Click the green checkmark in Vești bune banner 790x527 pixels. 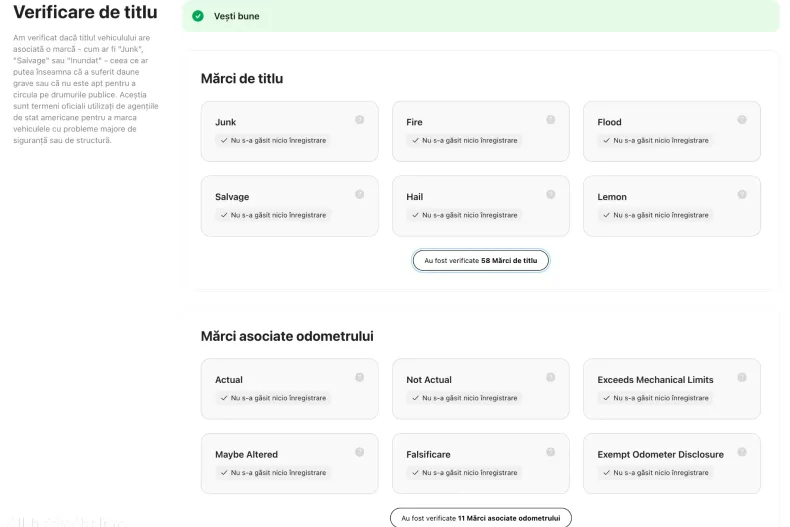point(198,16)
